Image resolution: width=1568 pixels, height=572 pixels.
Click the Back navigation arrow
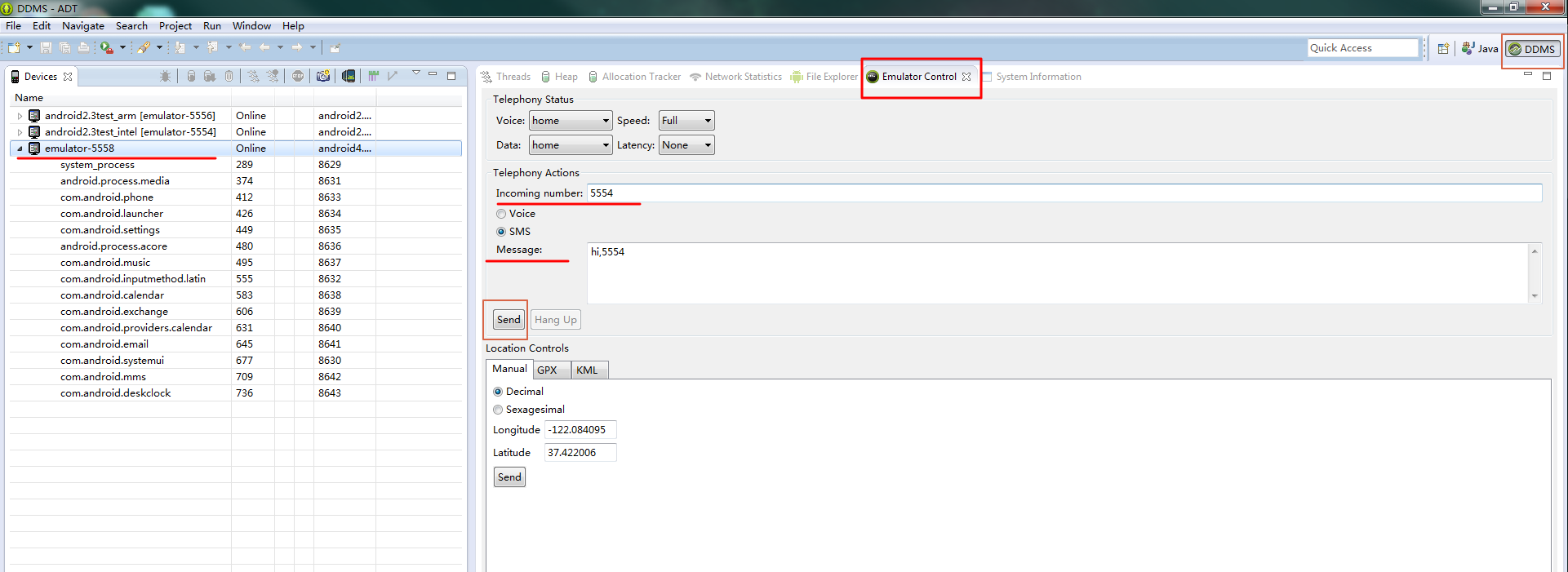tap(264, 48)
